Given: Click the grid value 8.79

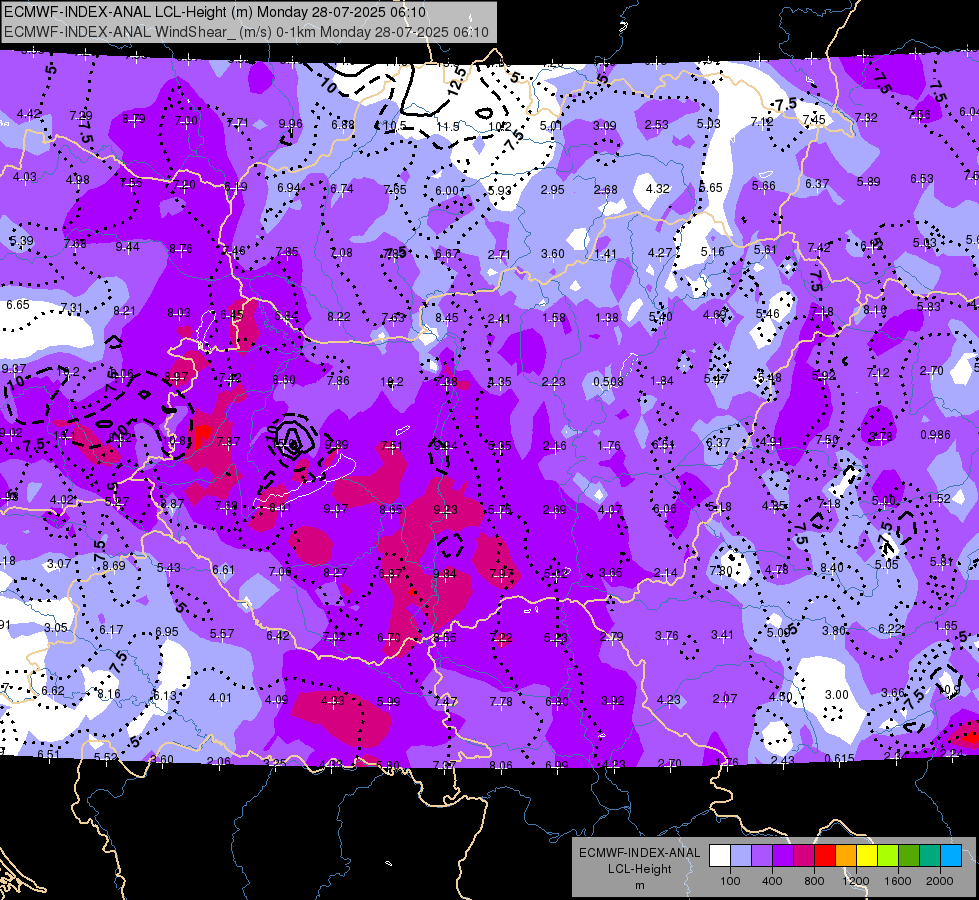Looking at the screenshot, I should tap(134, 119).
